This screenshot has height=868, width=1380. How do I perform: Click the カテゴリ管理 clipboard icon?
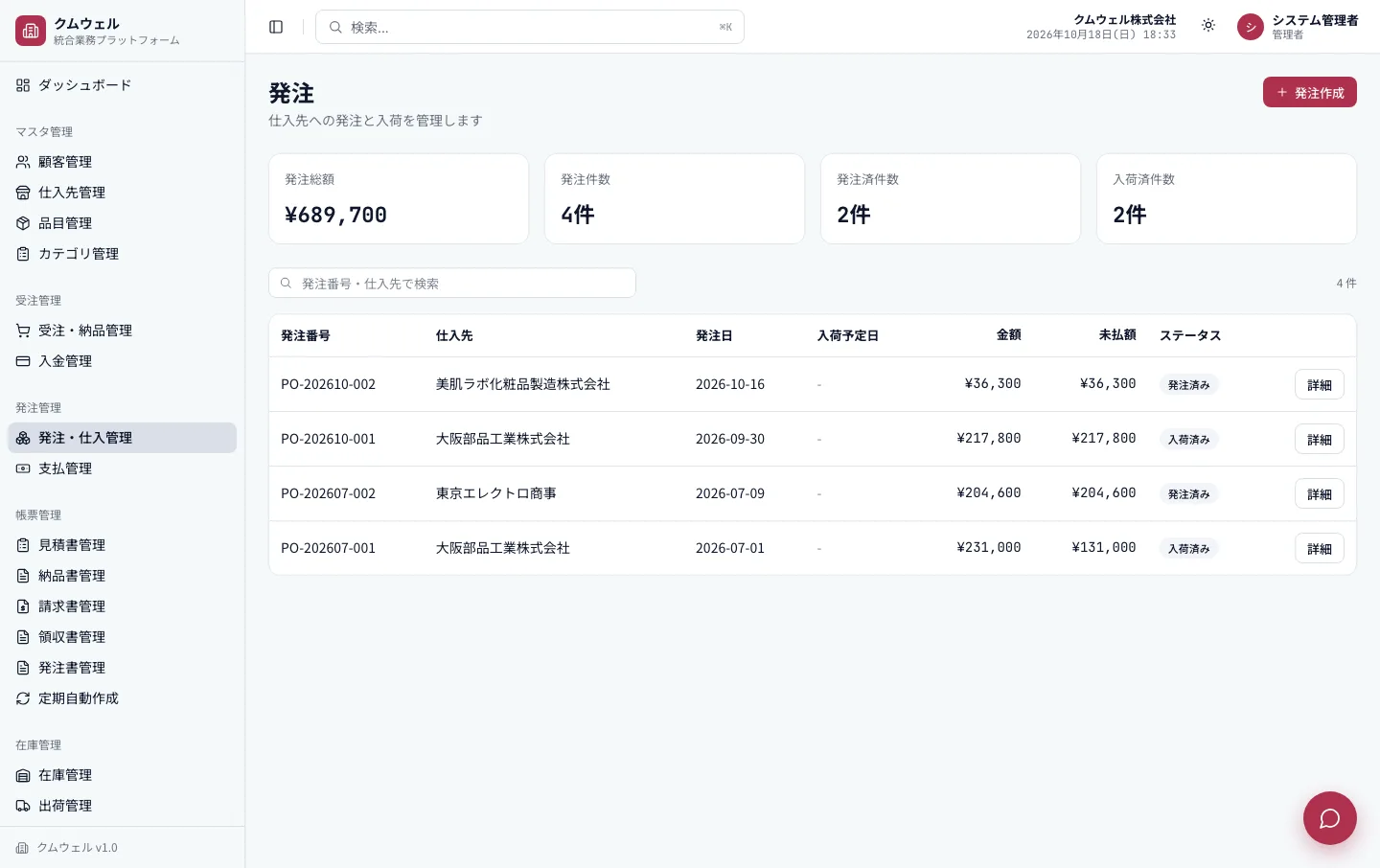pos(23,254)
